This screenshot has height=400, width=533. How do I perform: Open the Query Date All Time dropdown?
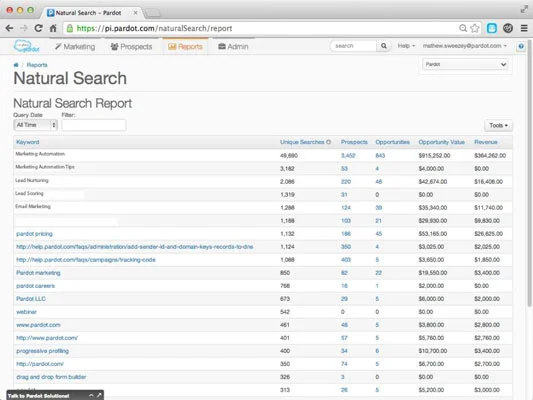point(35,125)
